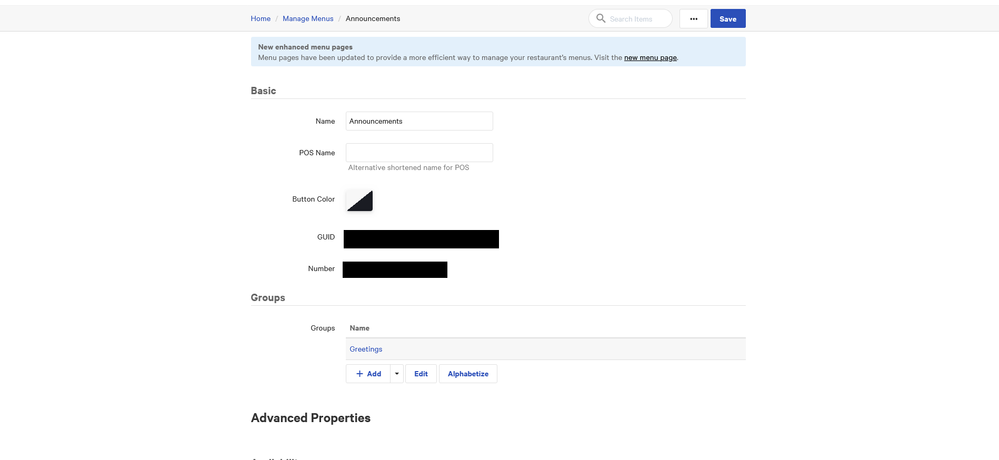Click the magnifier icon in the search box

coord(601,19)
